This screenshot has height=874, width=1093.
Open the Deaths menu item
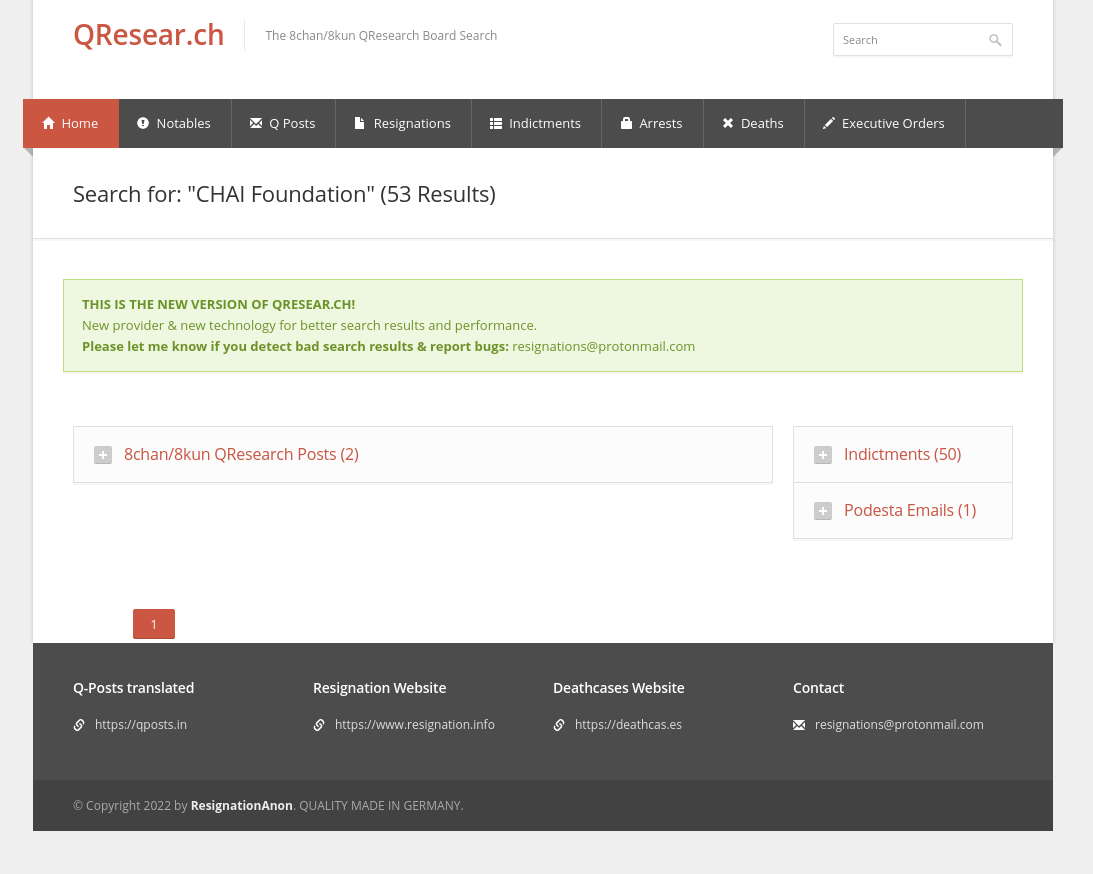754,123
